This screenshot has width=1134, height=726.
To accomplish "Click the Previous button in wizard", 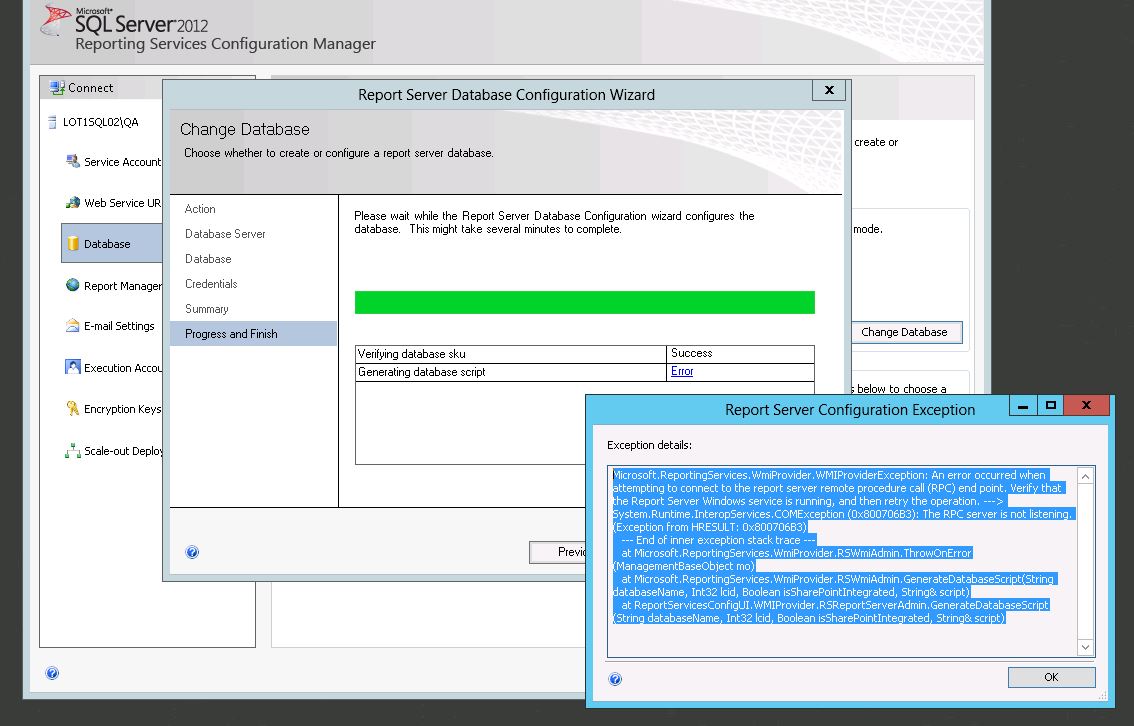I will (558, 552).
